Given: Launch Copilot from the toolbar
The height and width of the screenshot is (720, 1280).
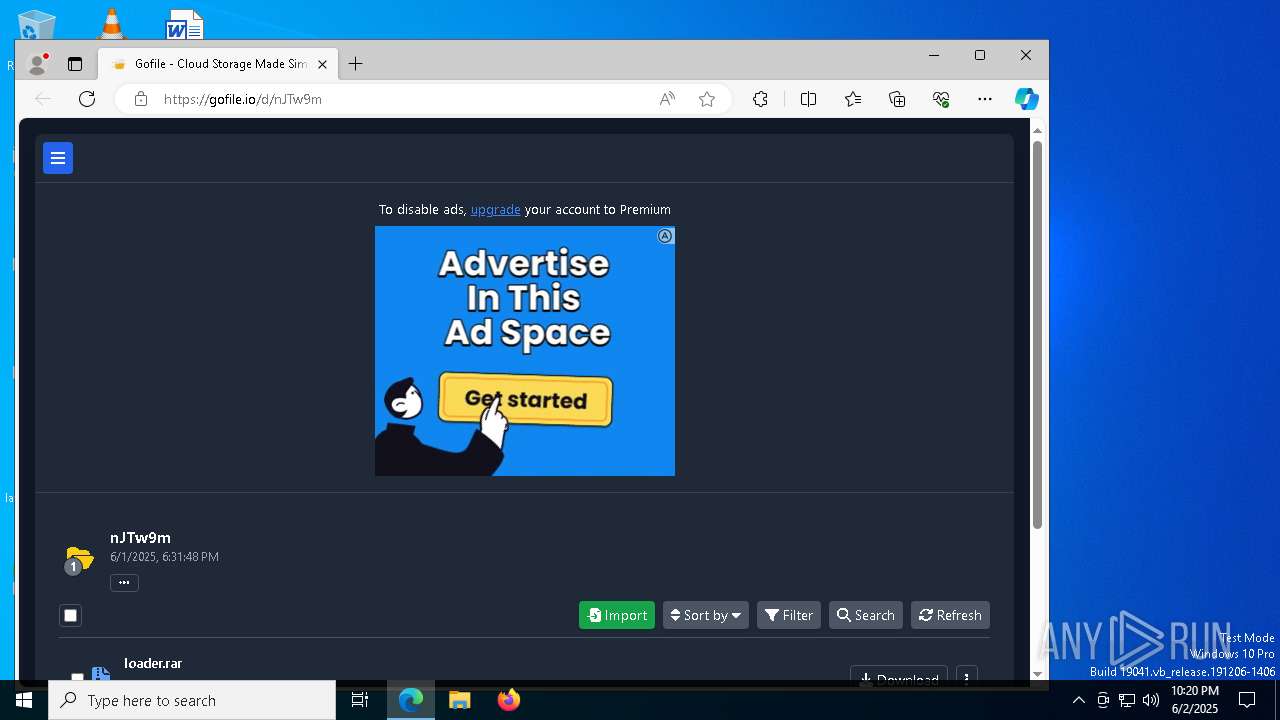Looking at the screenshot, I should click(x=1027, y=99).
